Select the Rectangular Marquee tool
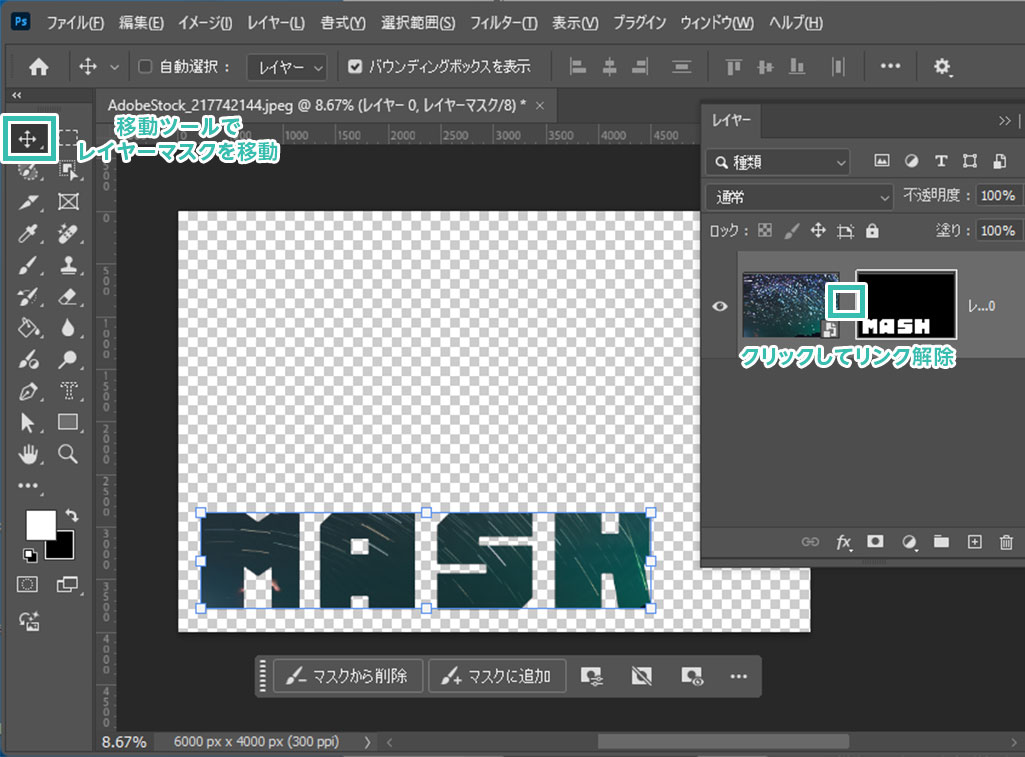The width and height of the screenshot is (1025, 757). click(x=68, y=138)
